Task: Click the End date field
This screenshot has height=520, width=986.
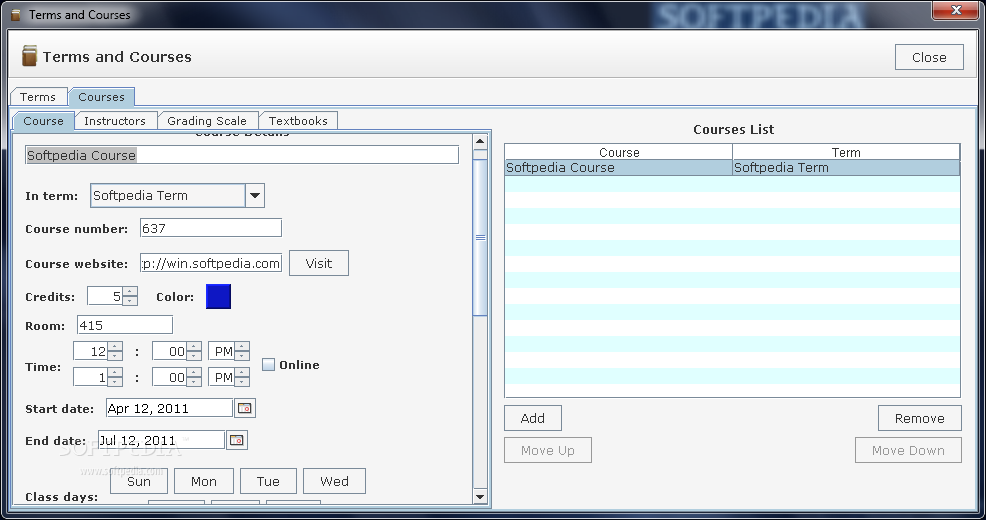Action: click(x=162, y=440)
